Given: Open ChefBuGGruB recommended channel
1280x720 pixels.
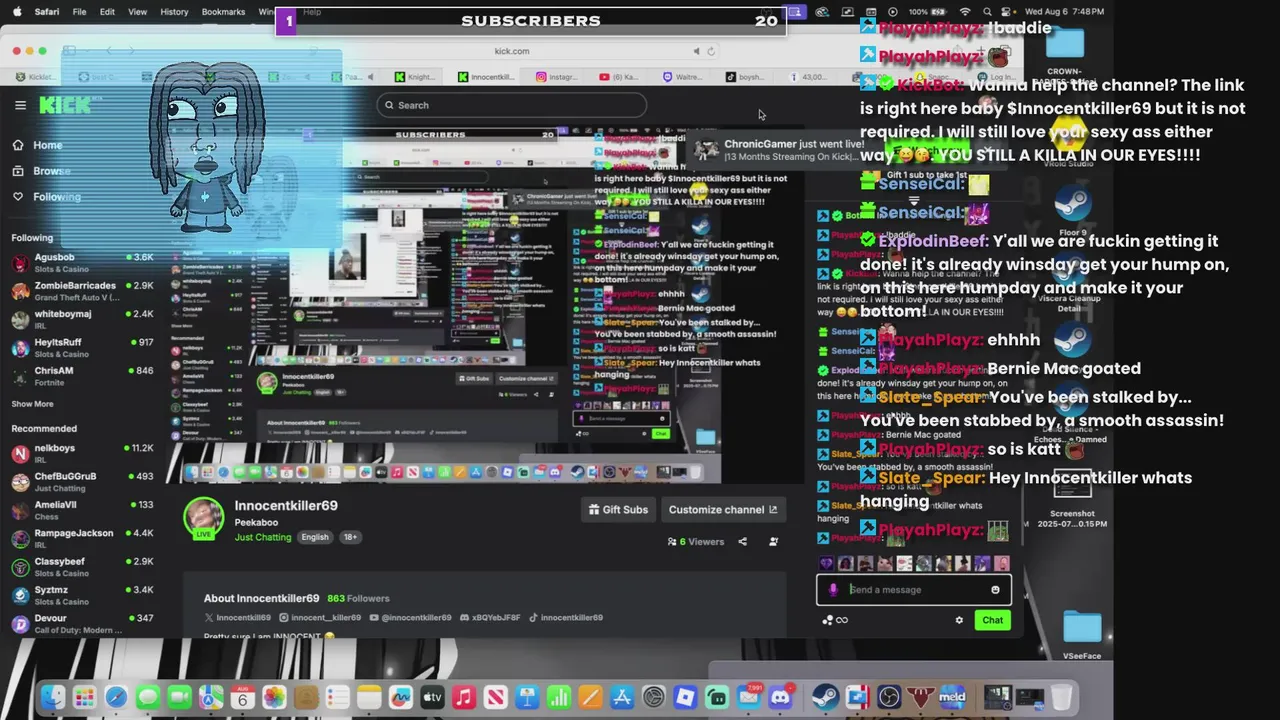Looking at the screenshot, I should (82, 481).
